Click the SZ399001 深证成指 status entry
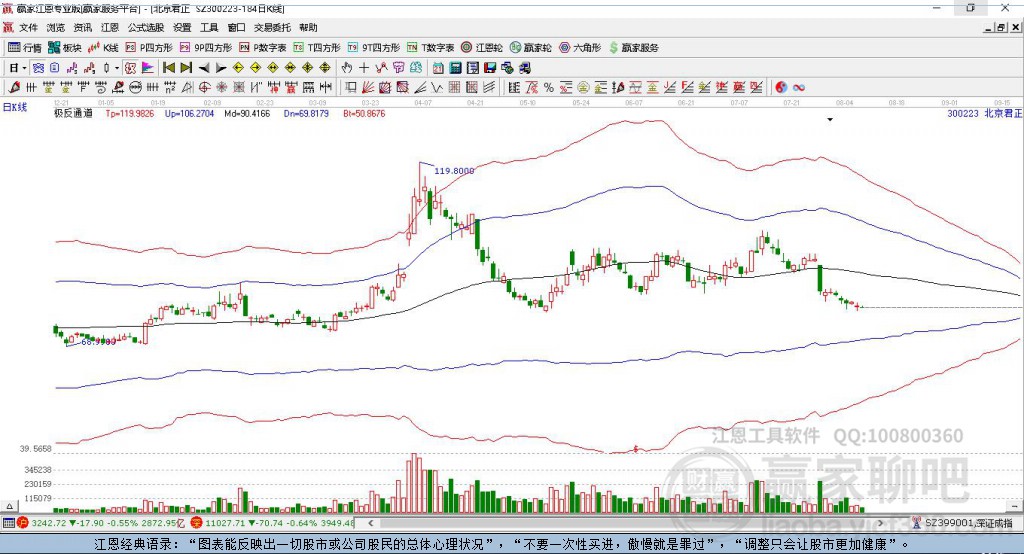Viewport: 1024px width, 554px height. coord(963,523)
